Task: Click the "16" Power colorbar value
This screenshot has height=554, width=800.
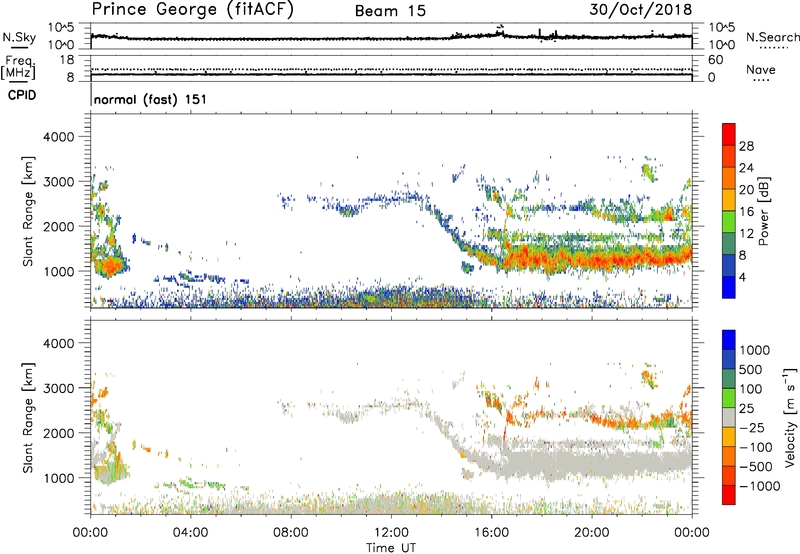Action: 746,212
